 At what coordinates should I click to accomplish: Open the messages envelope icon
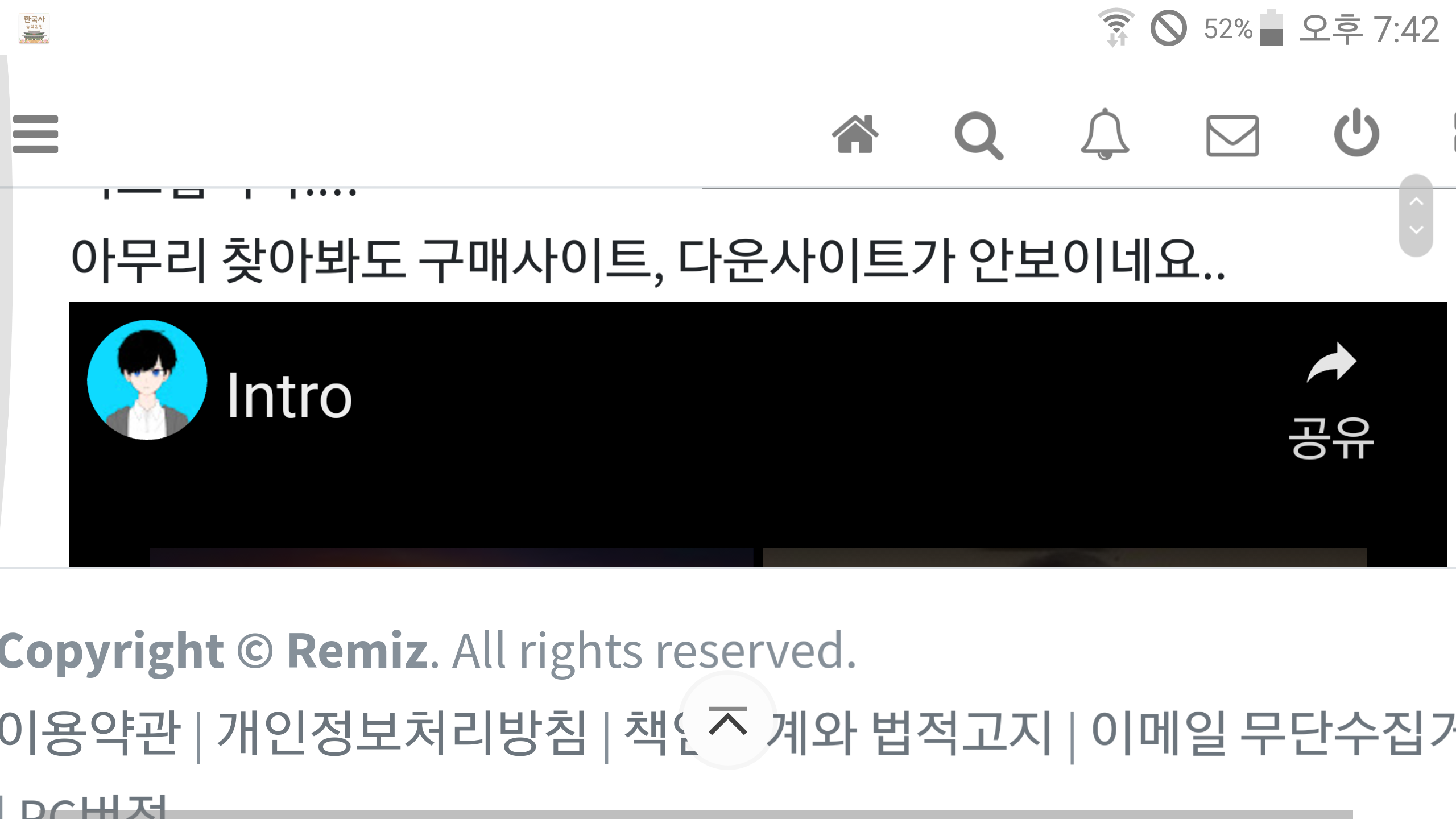click(1232, 135)
